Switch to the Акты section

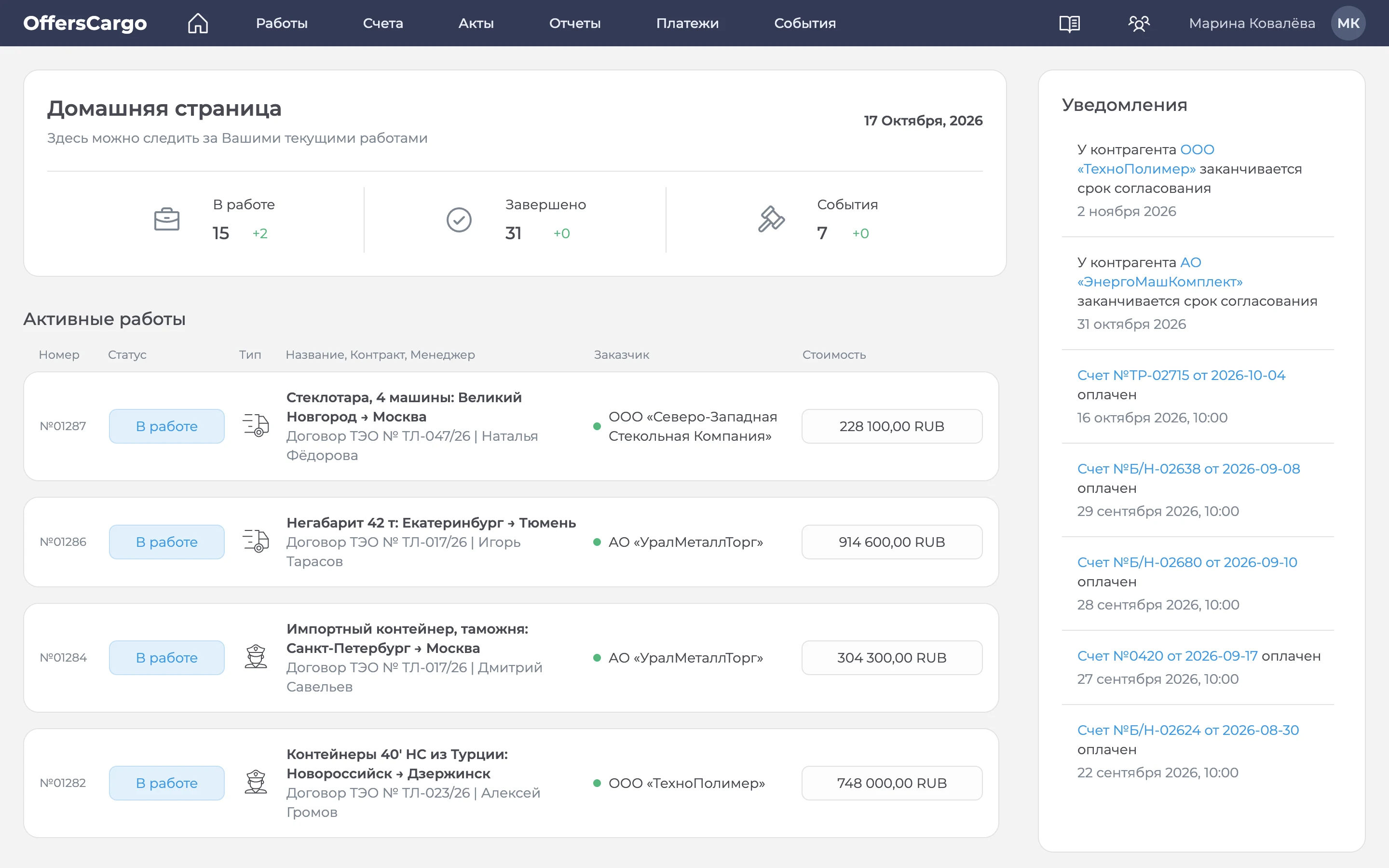coord(476,24)
